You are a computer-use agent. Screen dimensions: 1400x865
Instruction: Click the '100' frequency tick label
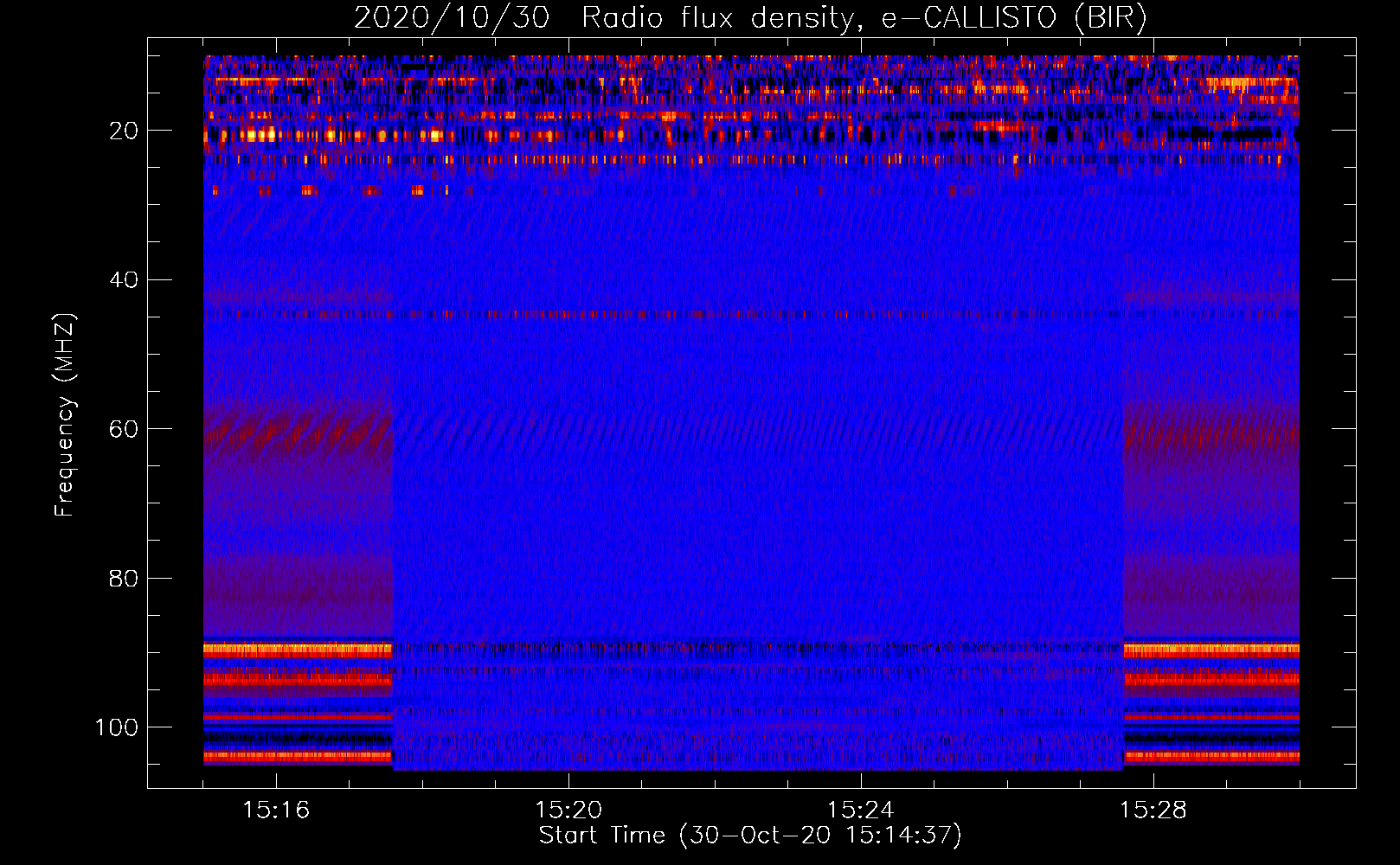pyautogui.click(x=117, y=727)
